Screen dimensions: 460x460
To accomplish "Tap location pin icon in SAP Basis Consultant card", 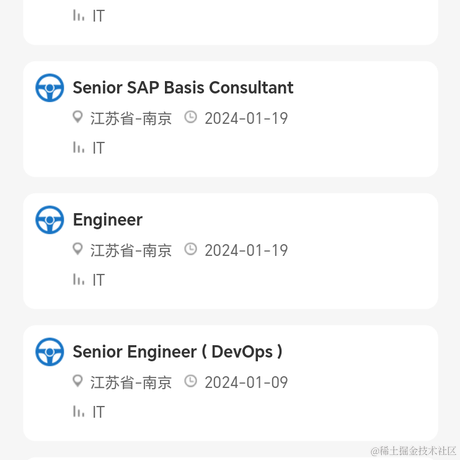I will [78, 117].
